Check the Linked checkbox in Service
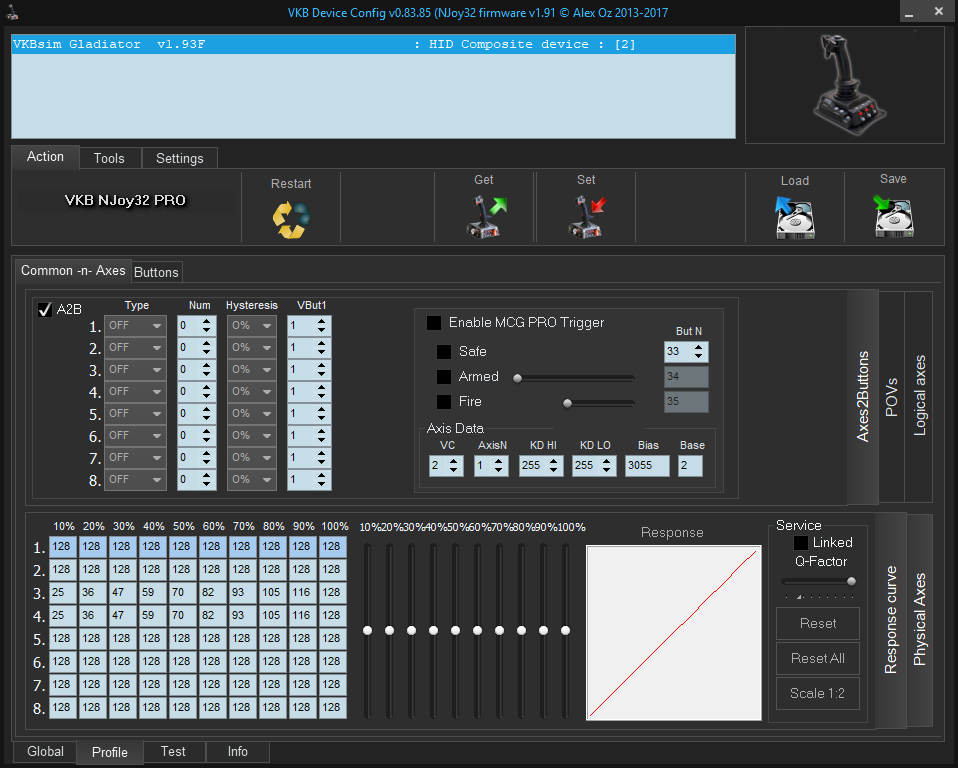958x768 pixels. coord(800,543)
